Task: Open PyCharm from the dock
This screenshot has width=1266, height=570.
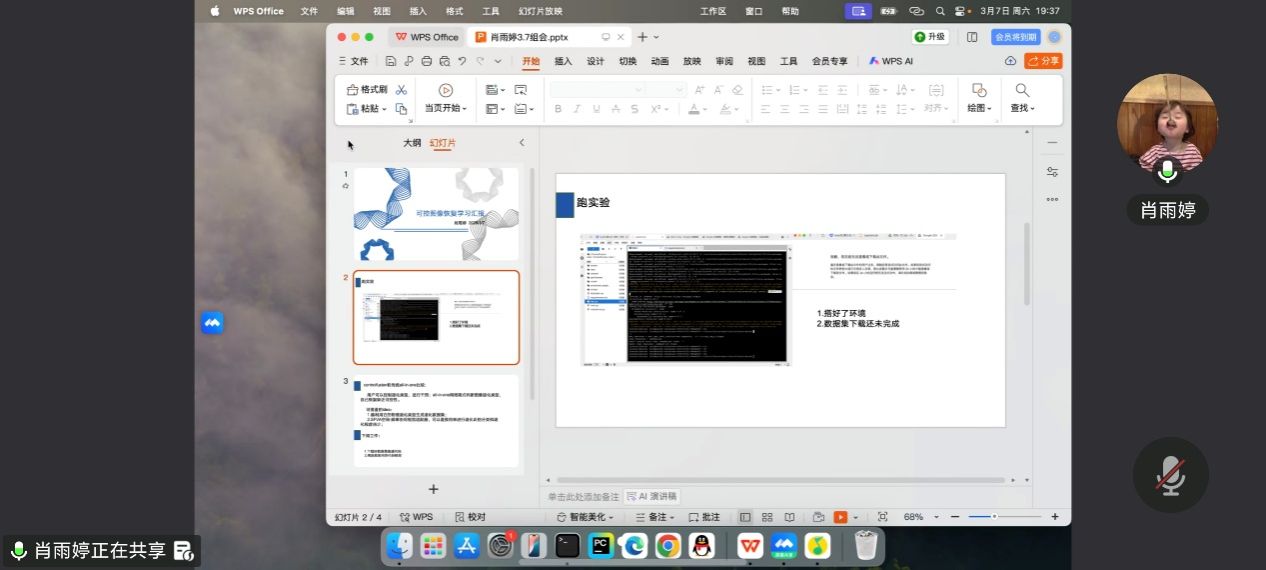Action: (x=601, y=545)
